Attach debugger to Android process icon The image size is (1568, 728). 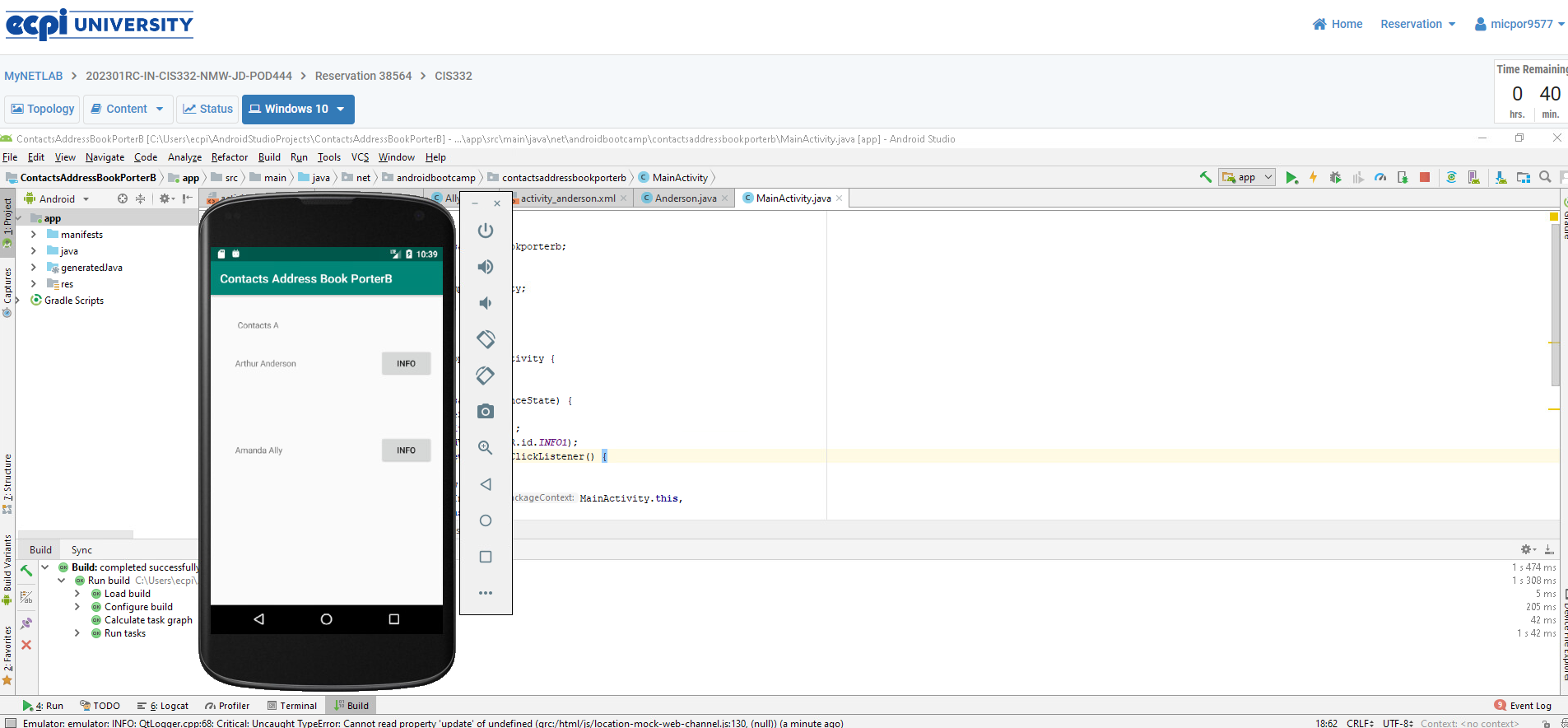(x=1403, y=177)
